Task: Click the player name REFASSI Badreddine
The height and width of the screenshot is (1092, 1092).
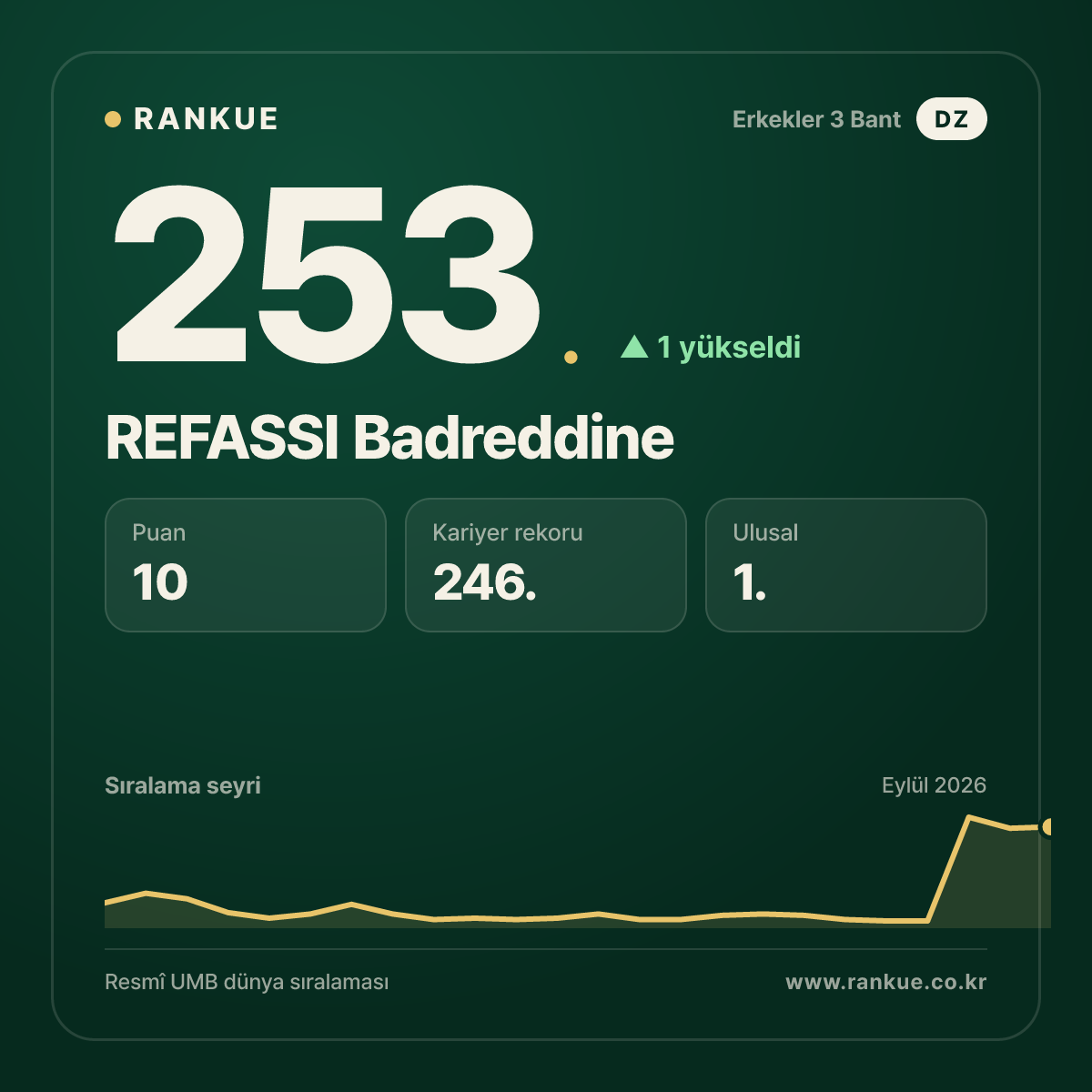Action: [x=389, y=438]
